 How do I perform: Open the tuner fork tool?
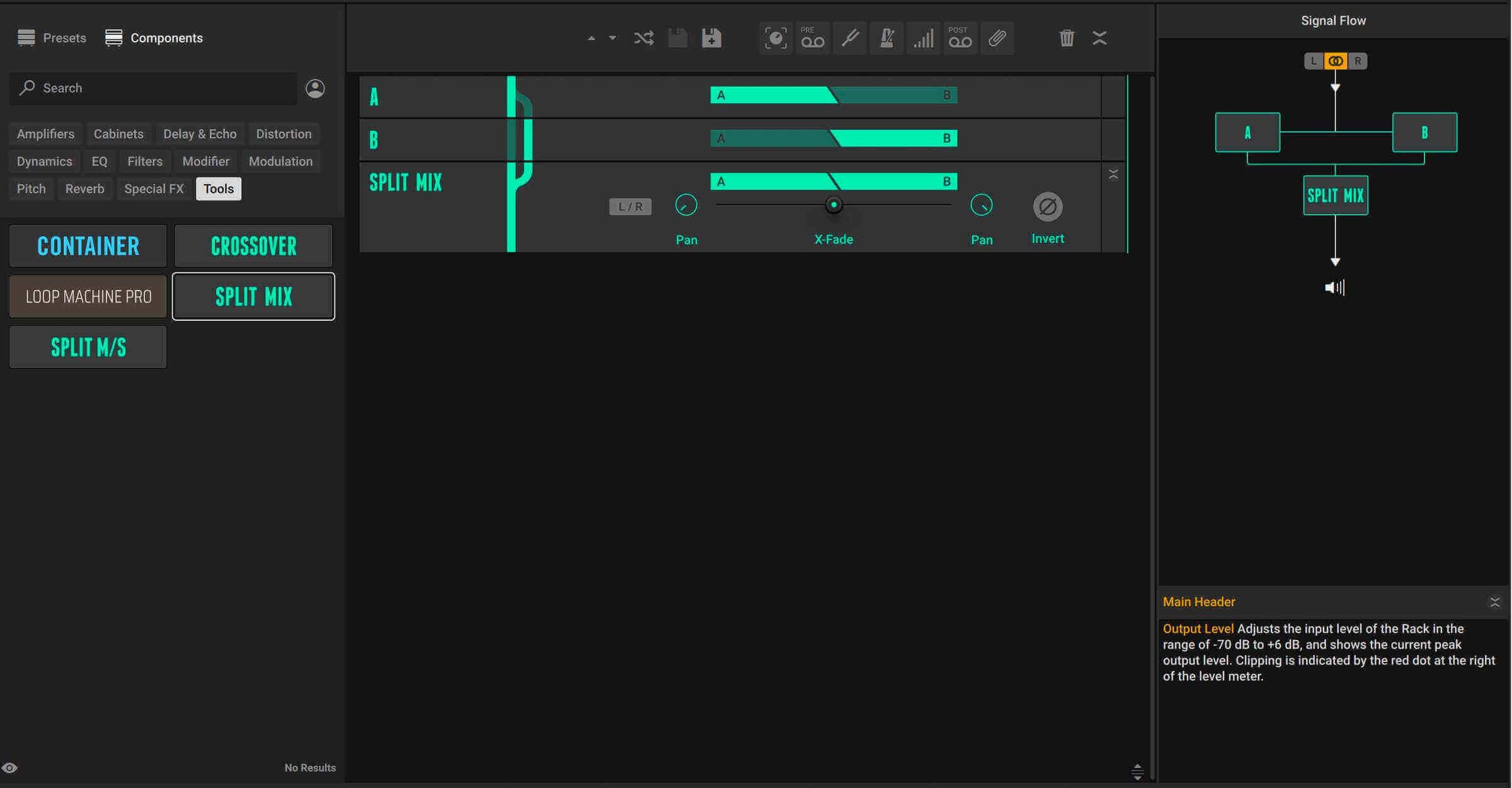point(850,38)
